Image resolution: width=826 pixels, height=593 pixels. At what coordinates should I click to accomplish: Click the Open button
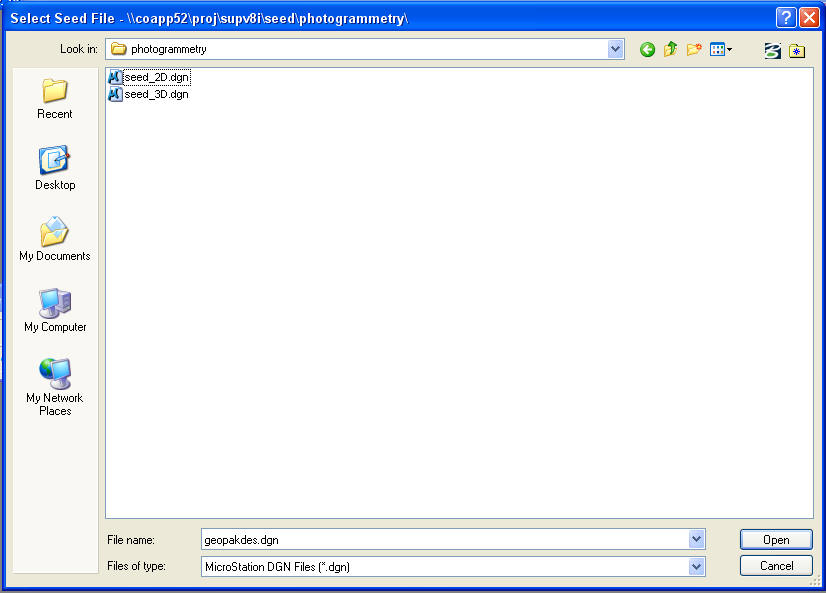pos(776,539)
